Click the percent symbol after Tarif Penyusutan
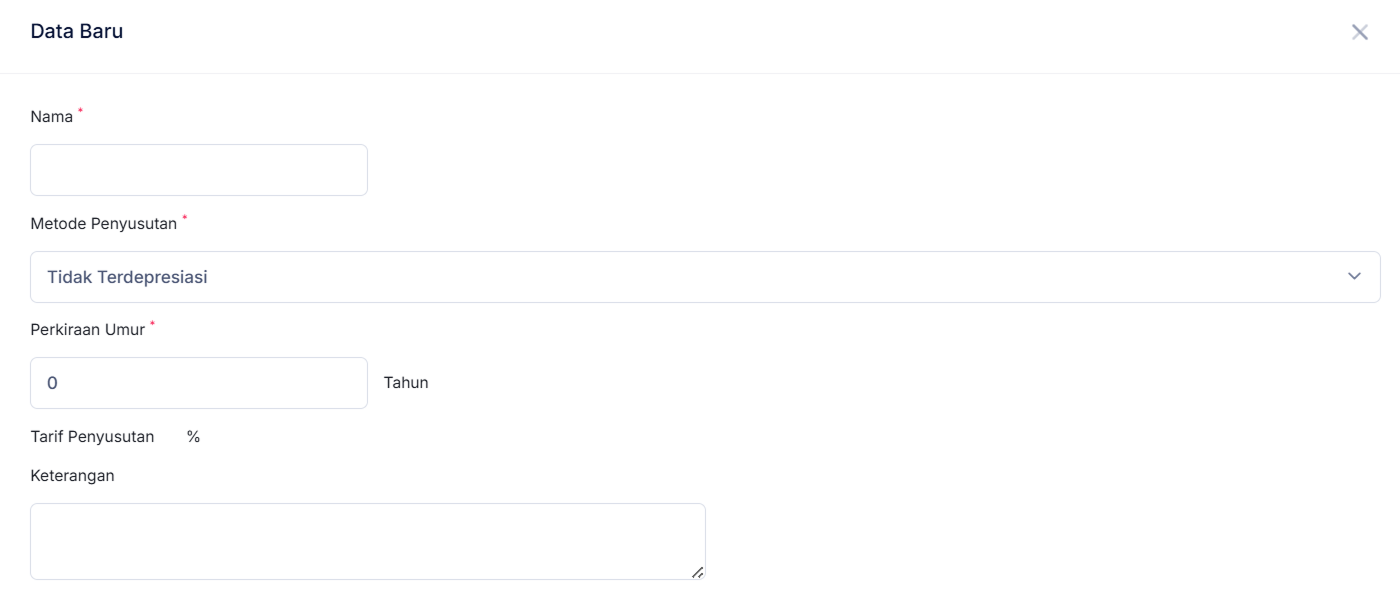This screenshot has width=1400, height=600. point(193,437)
